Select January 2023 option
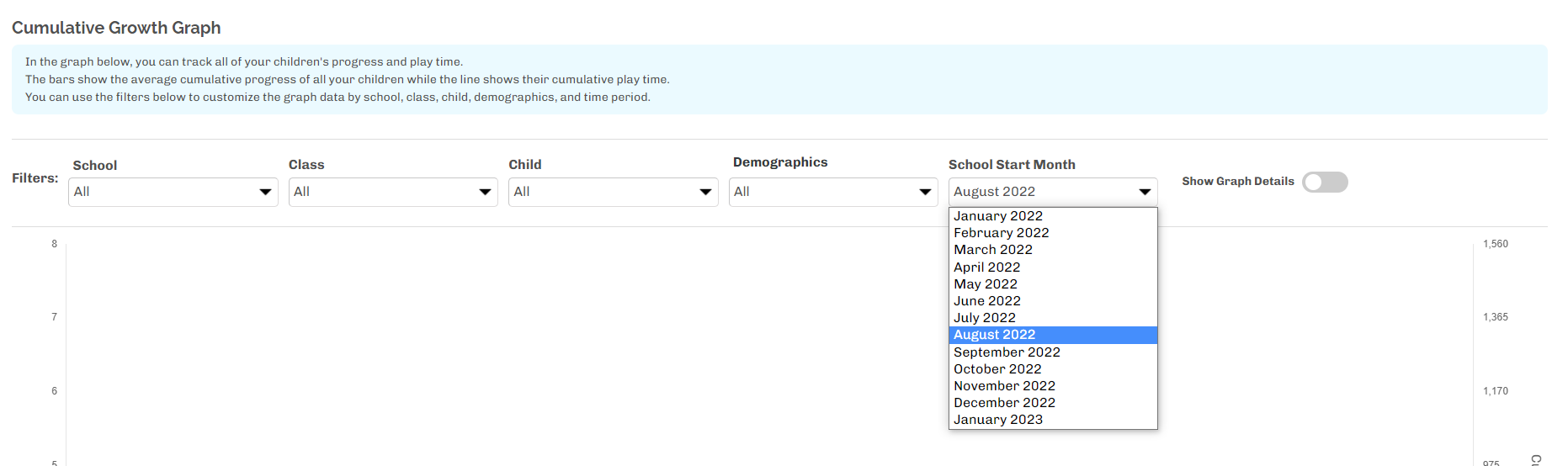This screenshot has height=466, width=1568. click(998, 420)
